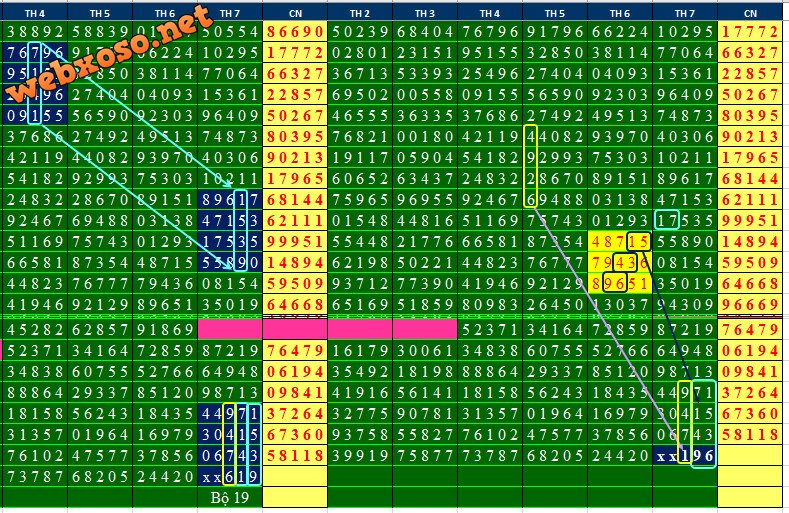Select the 63437 cell
The height and width of the screenshot is (513, 789).
point(425,179)
